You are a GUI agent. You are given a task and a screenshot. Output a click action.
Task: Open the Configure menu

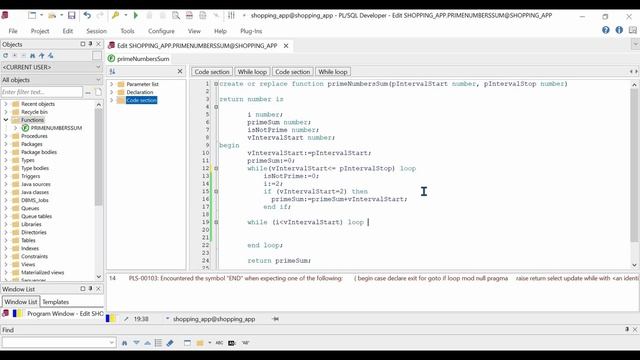pos(161,31)
